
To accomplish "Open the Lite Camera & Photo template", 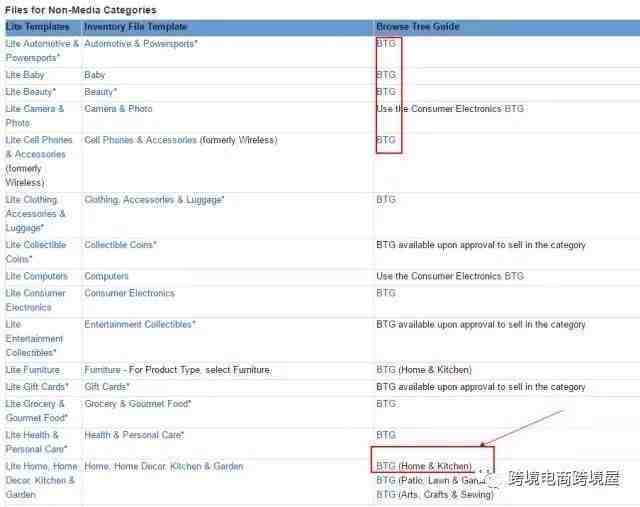I will [x=35, y=116].
